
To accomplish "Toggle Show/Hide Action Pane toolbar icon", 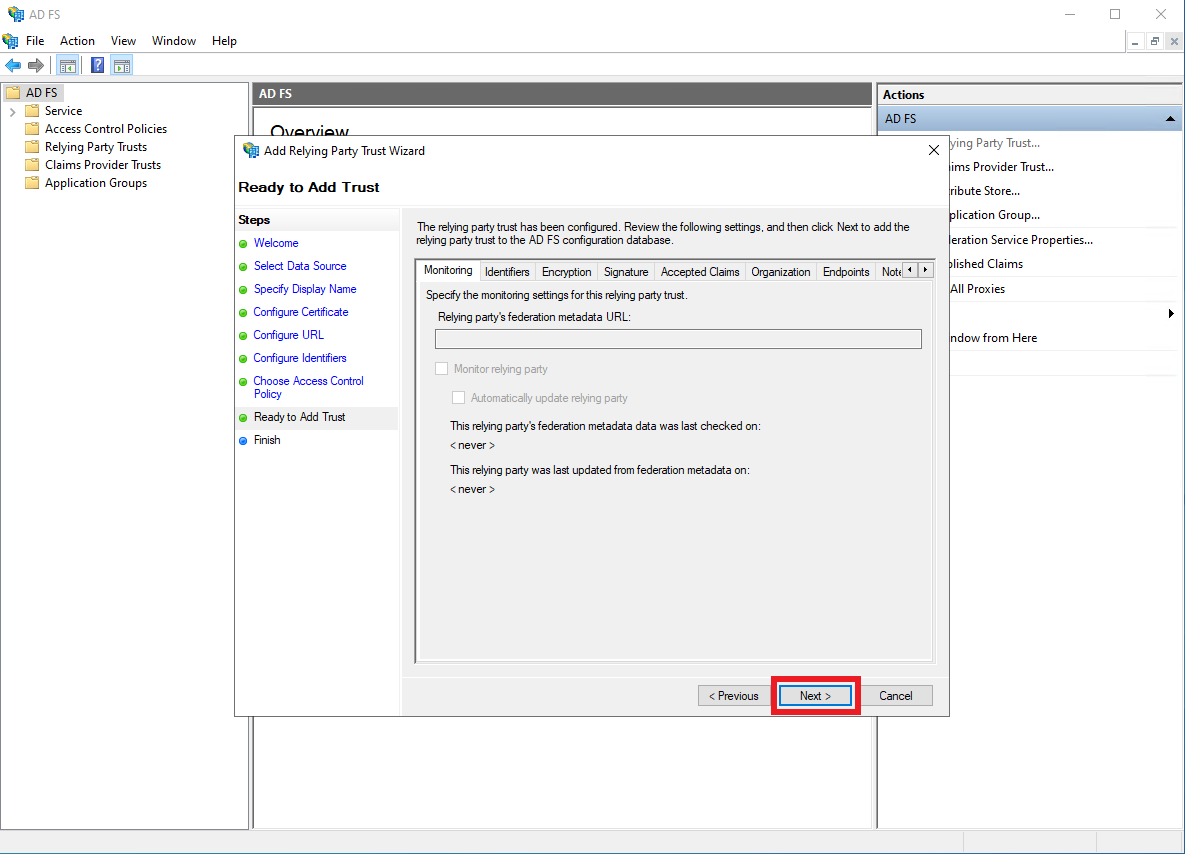I will click(122, 66).
